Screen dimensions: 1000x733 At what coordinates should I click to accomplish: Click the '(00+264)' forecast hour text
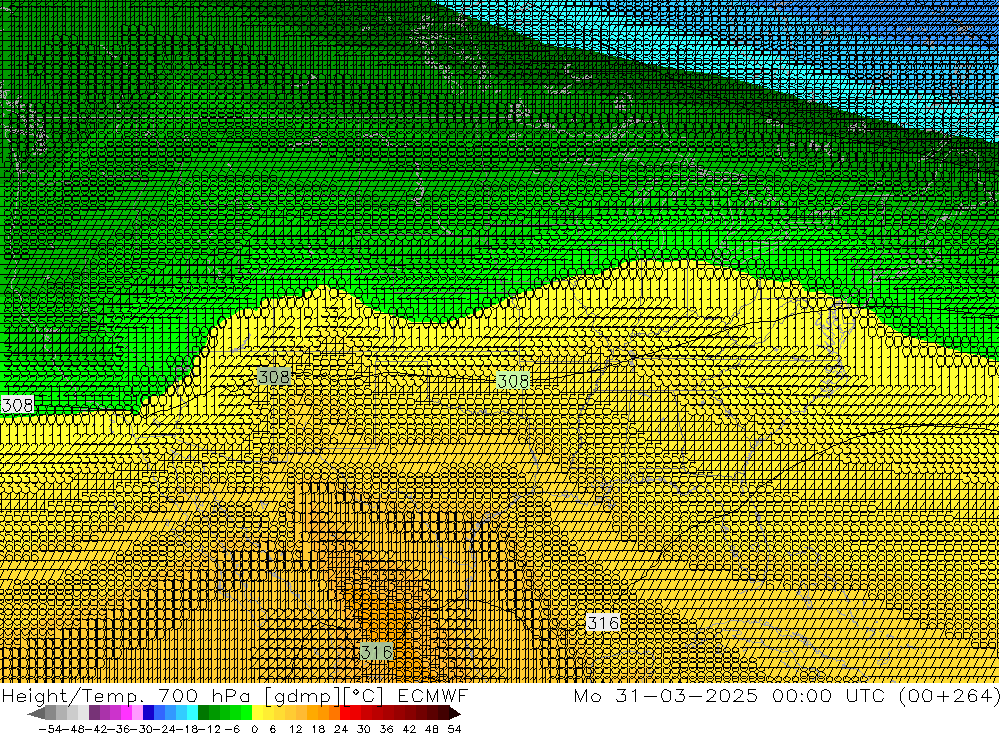(x=948, y=695)
